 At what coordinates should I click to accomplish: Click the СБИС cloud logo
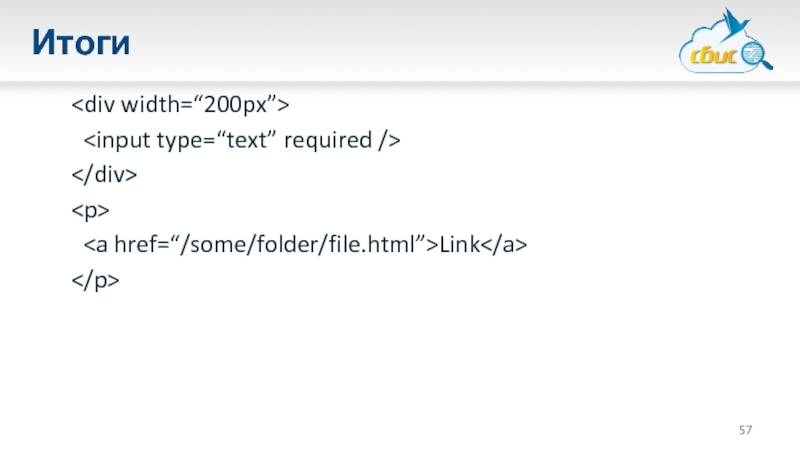pos(722,47)
